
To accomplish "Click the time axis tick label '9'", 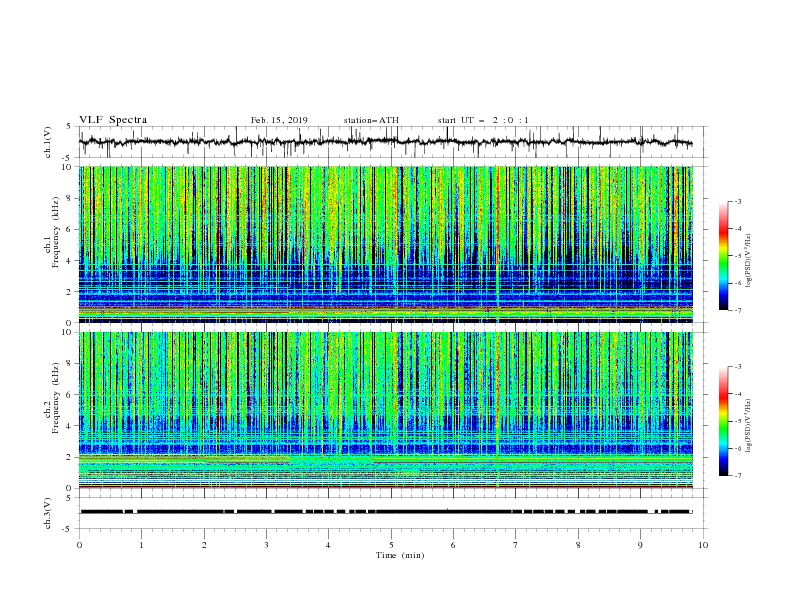I will tap(640, 545).
